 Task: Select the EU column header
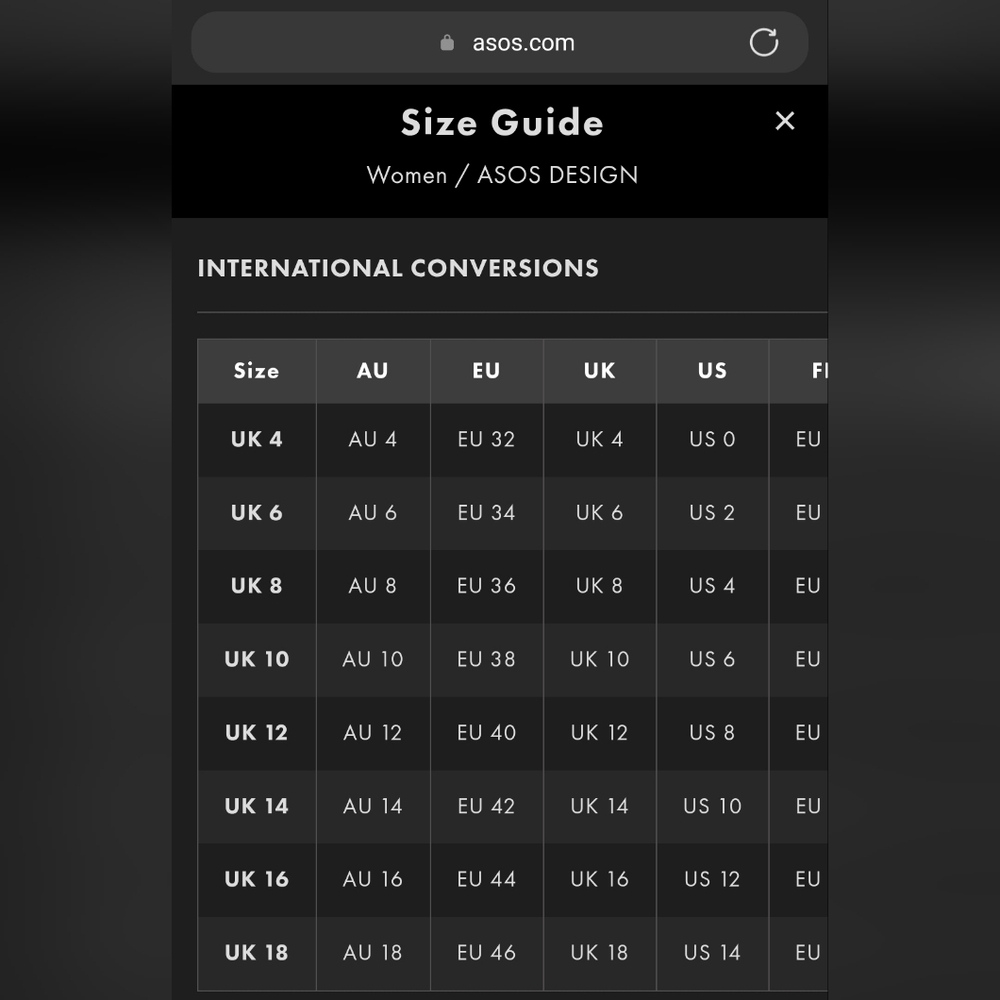click(x=487, y=371)
